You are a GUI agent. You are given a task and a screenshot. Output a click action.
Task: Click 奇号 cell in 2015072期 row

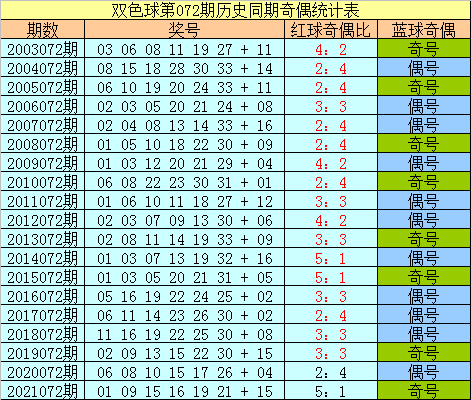tap(424, 277)
